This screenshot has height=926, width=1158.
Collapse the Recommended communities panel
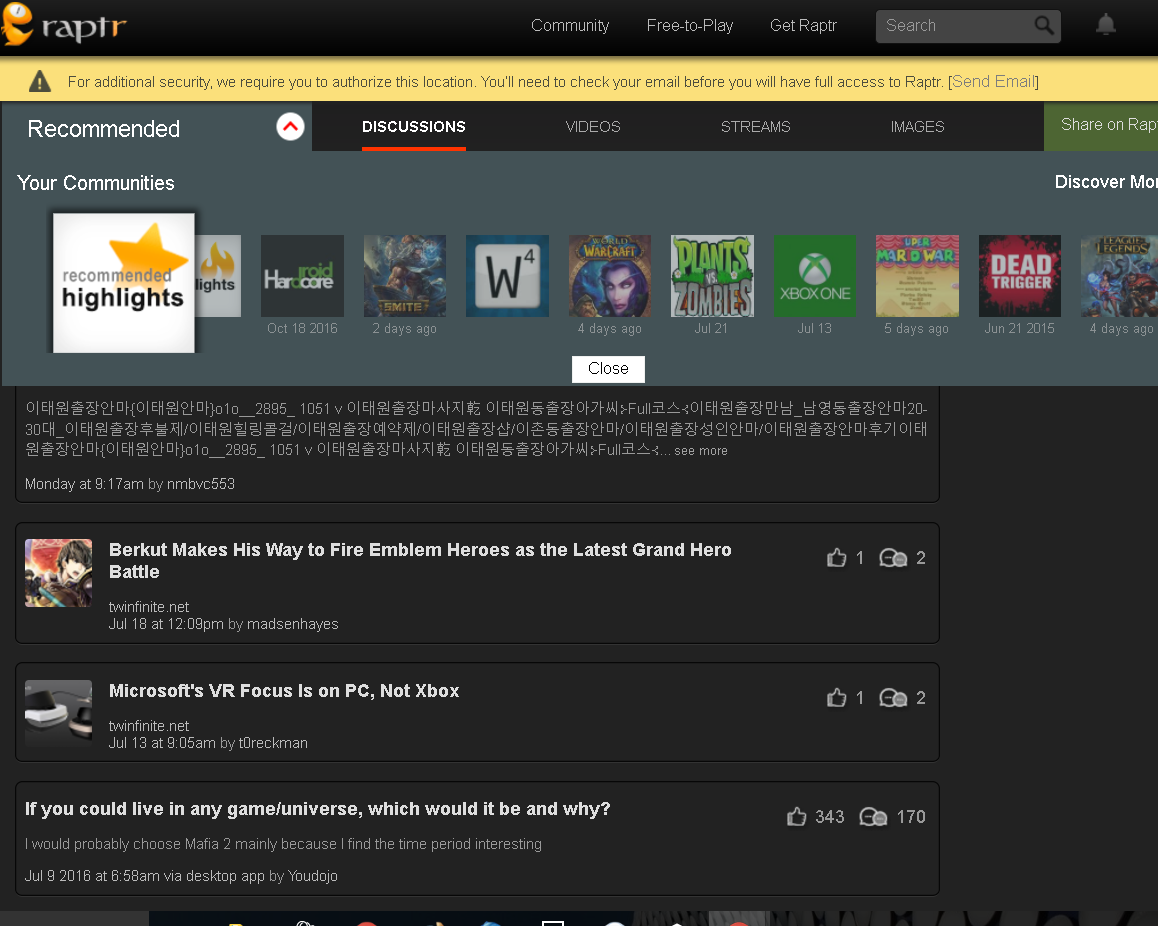[290, 127]
